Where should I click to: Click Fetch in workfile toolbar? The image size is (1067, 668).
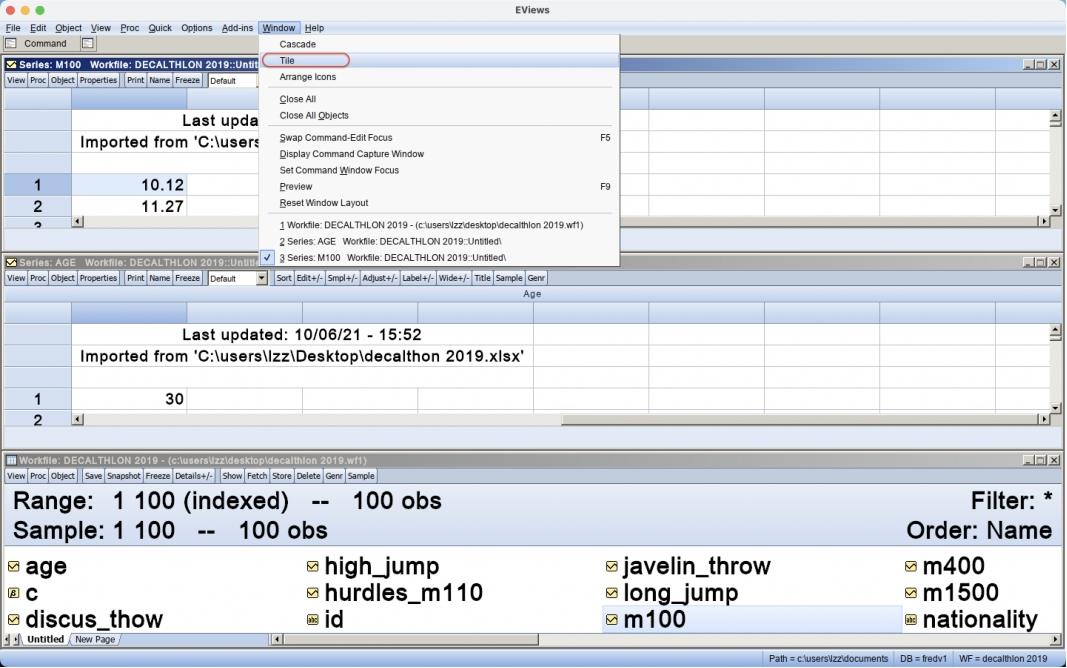pyautogui.click(x=257, y=476)
